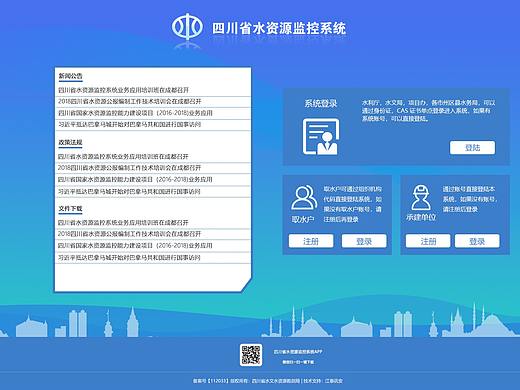Open 文件下载 item 习近平抵达巴拿马城
Screen dimensions: 520x390
pyautogui.click(x=130, y=258)
